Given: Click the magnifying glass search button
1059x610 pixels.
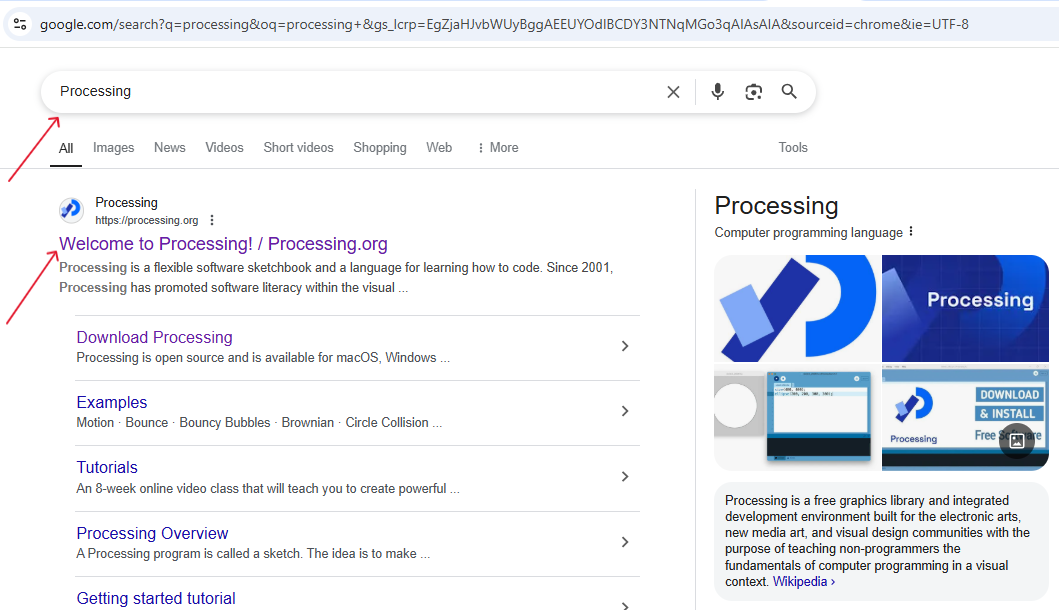Looking at the screenshot, I should pyautogui.click(x=789, y=91).
